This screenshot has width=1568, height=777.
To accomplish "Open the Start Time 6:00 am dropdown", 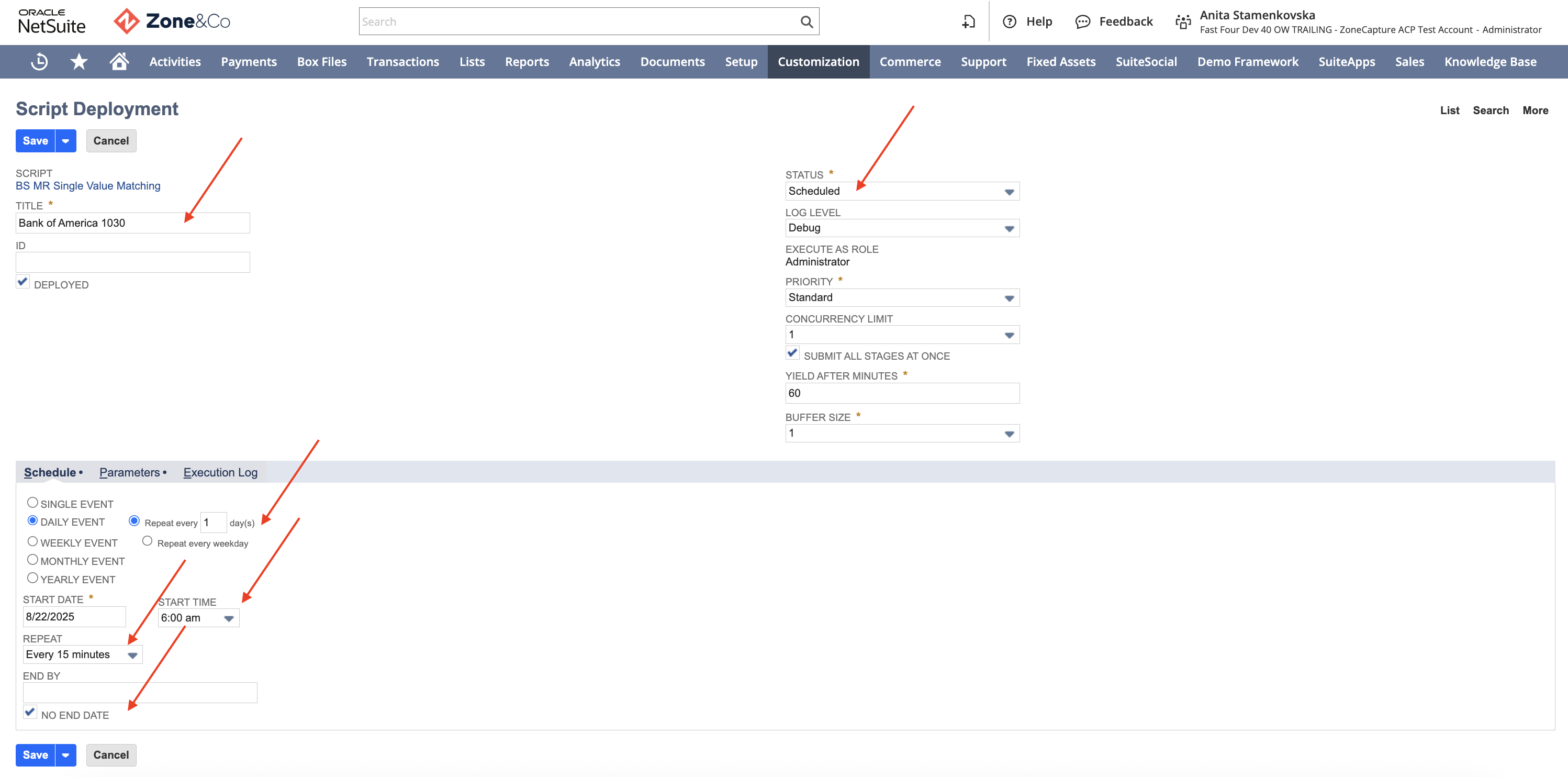I will 198,618.
